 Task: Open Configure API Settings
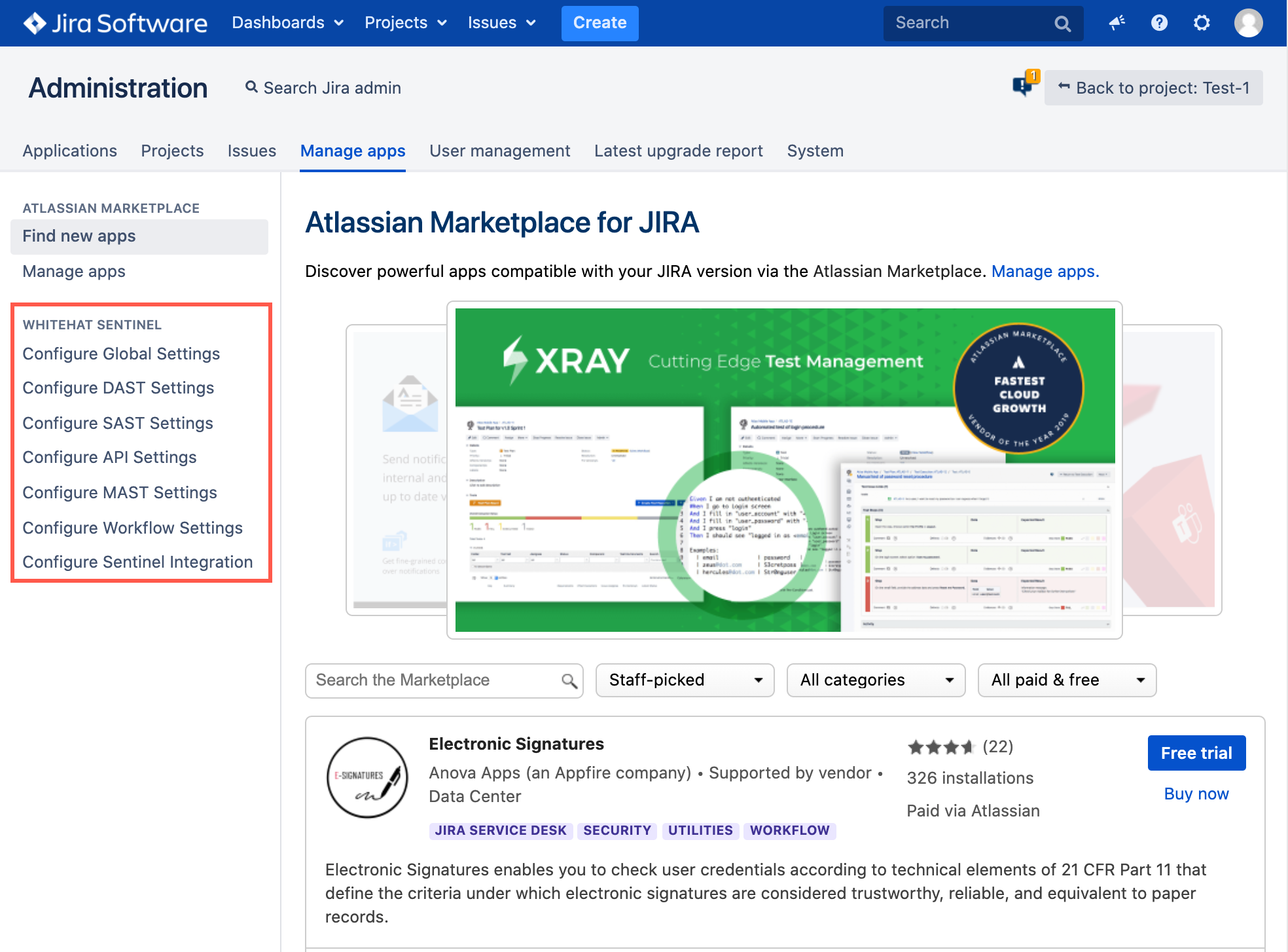[109, 457]
